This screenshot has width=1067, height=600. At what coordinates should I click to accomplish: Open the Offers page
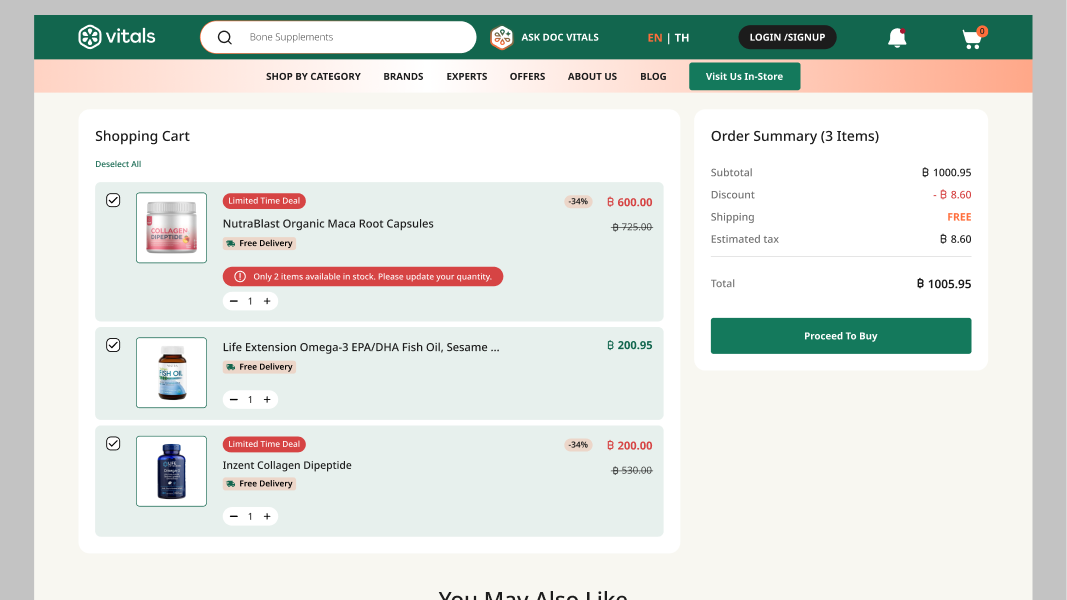pos(527,76)
